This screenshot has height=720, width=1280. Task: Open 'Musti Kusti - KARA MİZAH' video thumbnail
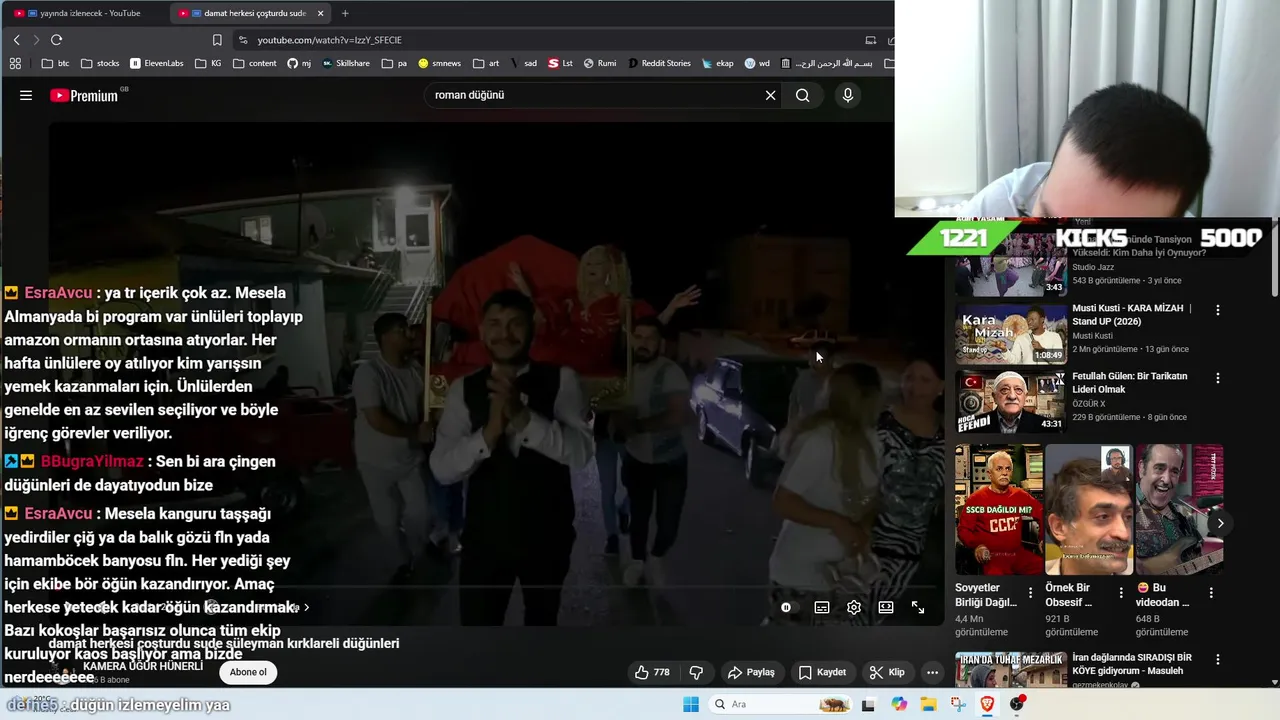(1011, 333)
